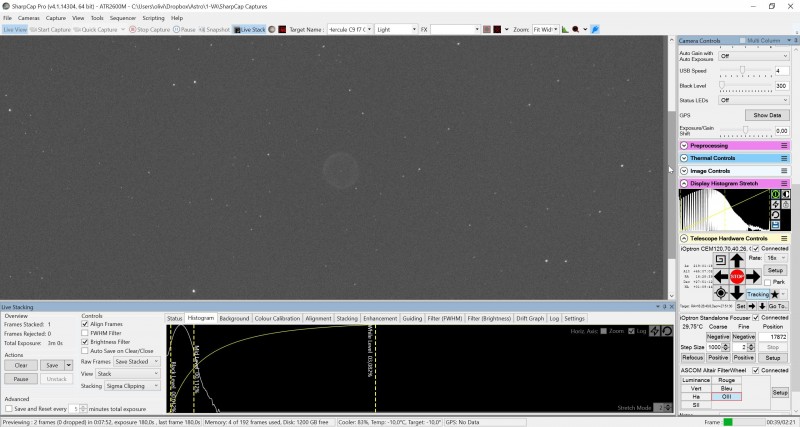Click the blue save icon in Display Histogram
800x427 pixels.
(776, 225)
